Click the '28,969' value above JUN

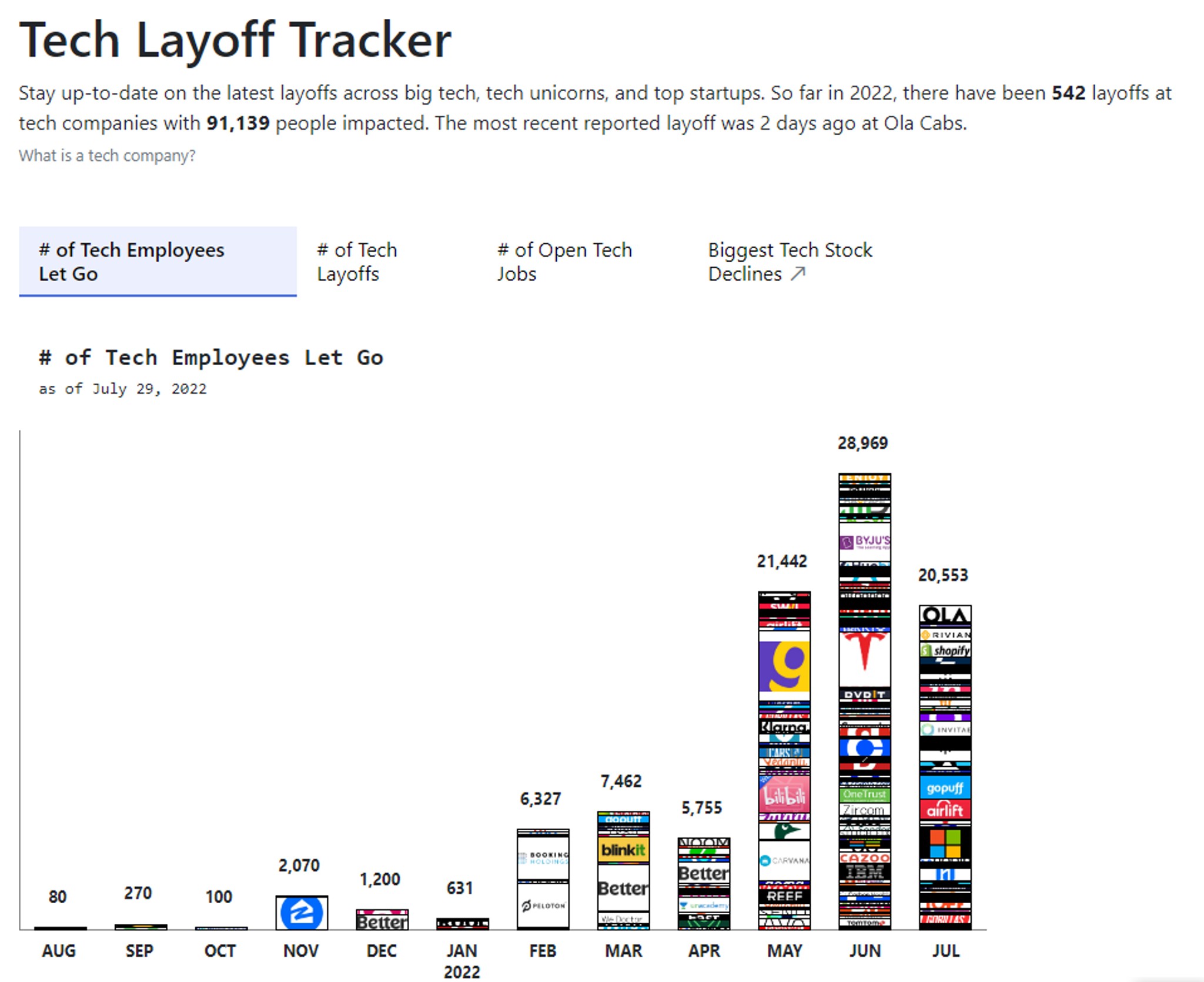pos(863,443)
